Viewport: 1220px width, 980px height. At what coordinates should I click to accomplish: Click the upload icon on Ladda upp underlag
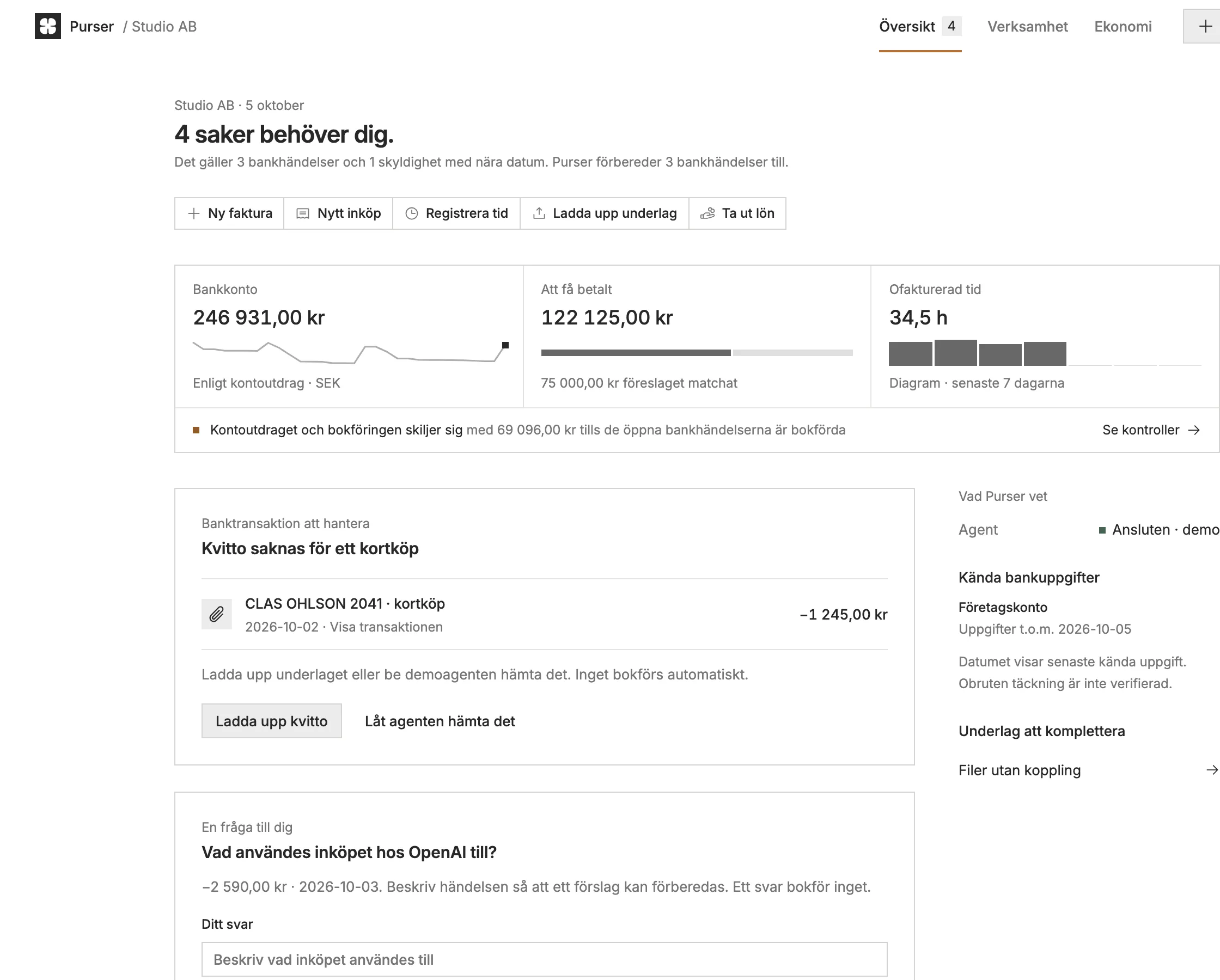[539, 213]
